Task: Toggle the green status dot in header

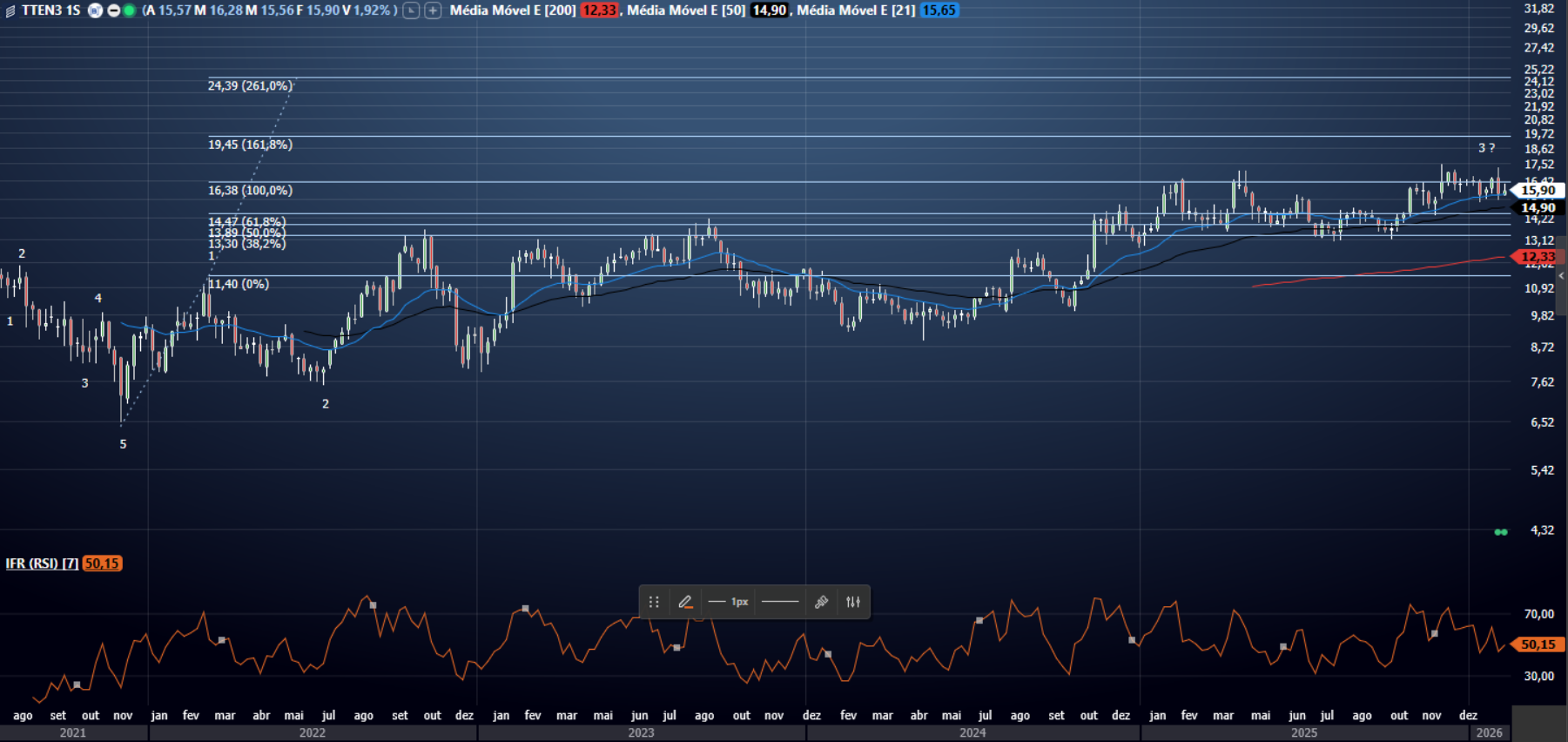Action: click(129, 10)
